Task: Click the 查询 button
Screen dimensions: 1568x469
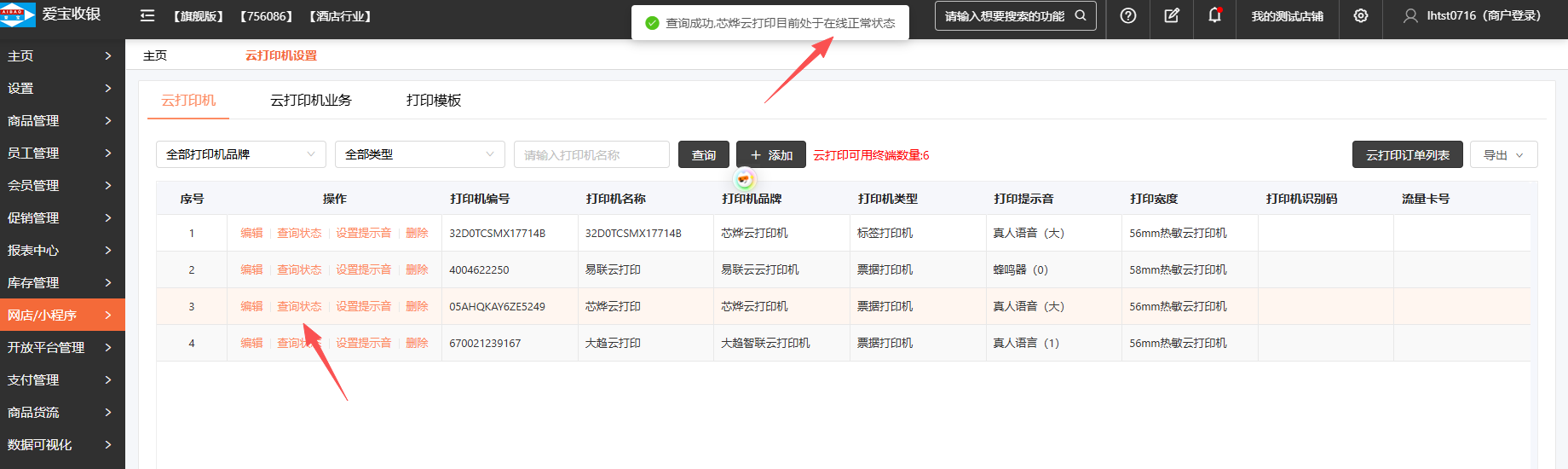Action: (x=704, y=155)
